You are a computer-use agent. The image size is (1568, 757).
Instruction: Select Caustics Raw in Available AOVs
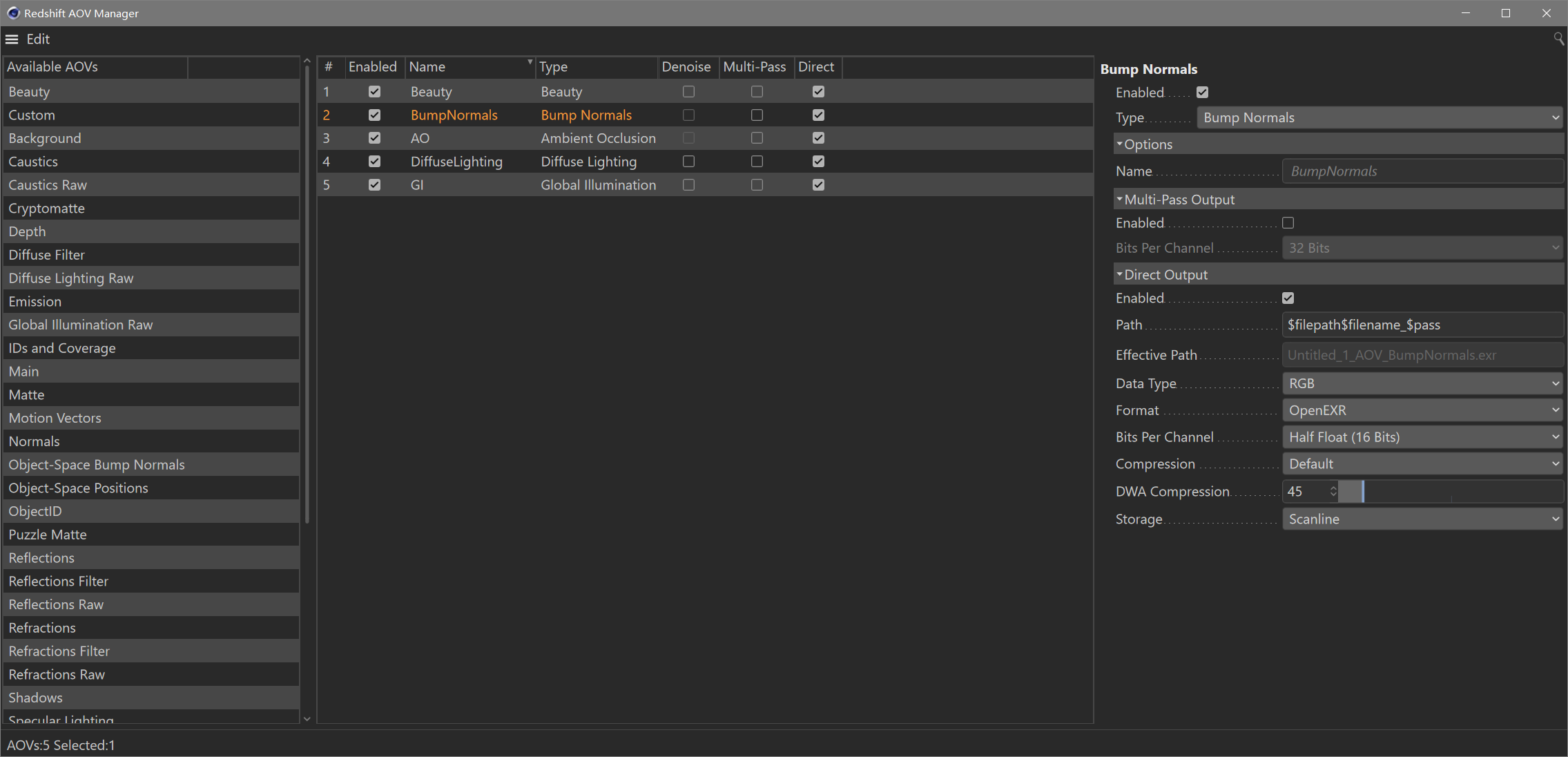coord(151,185)
